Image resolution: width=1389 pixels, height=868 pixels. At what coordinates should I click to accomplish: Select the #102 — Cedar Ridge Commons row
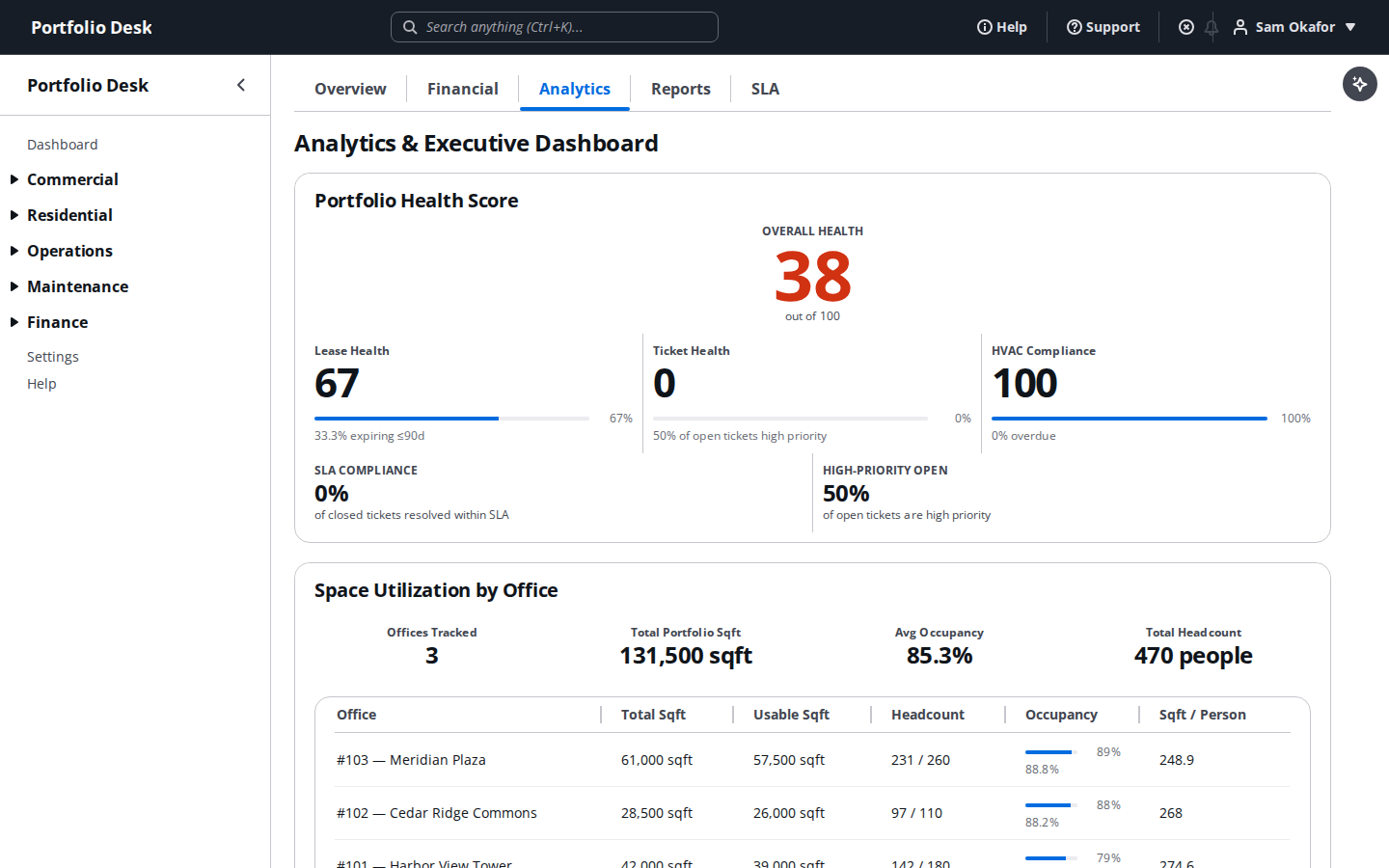pos(812,813)
